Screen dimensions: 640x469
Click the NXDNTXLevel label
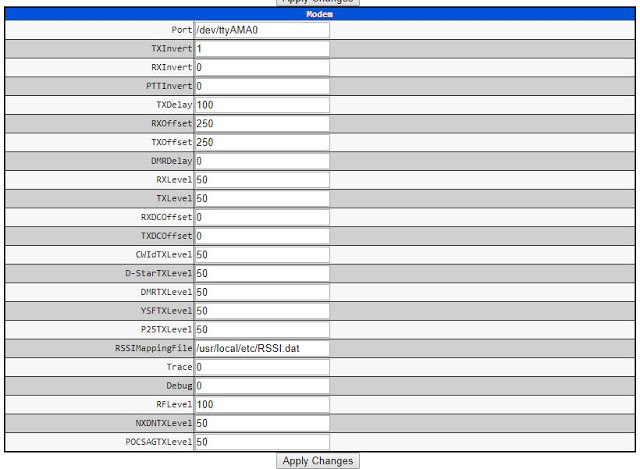[x=164, y=423]
